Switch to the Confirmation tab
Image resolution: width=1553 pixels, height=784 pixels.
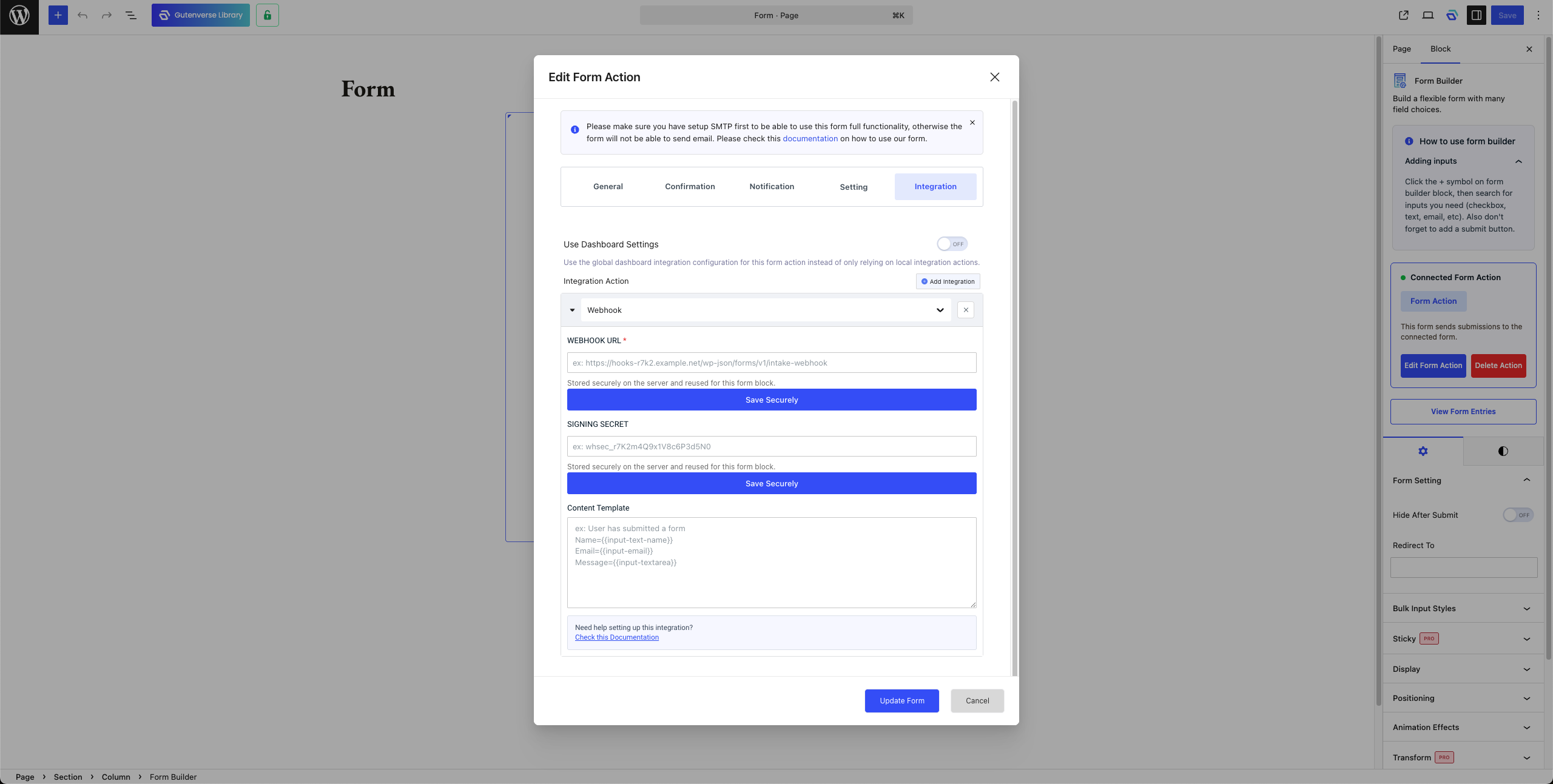tap(690, 187)
